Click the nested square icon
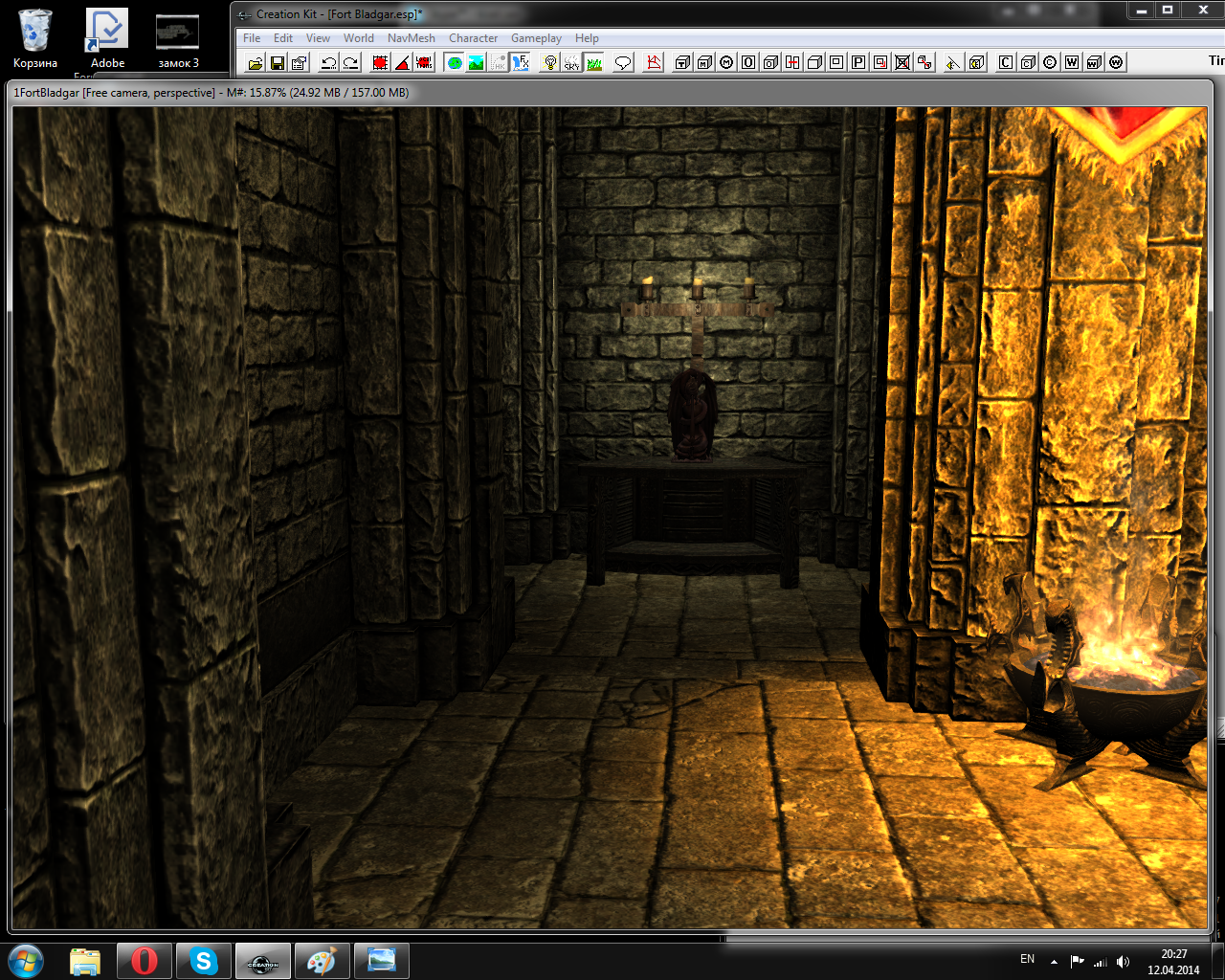This screenshot has height=980, width=1225. coord(836,62)
